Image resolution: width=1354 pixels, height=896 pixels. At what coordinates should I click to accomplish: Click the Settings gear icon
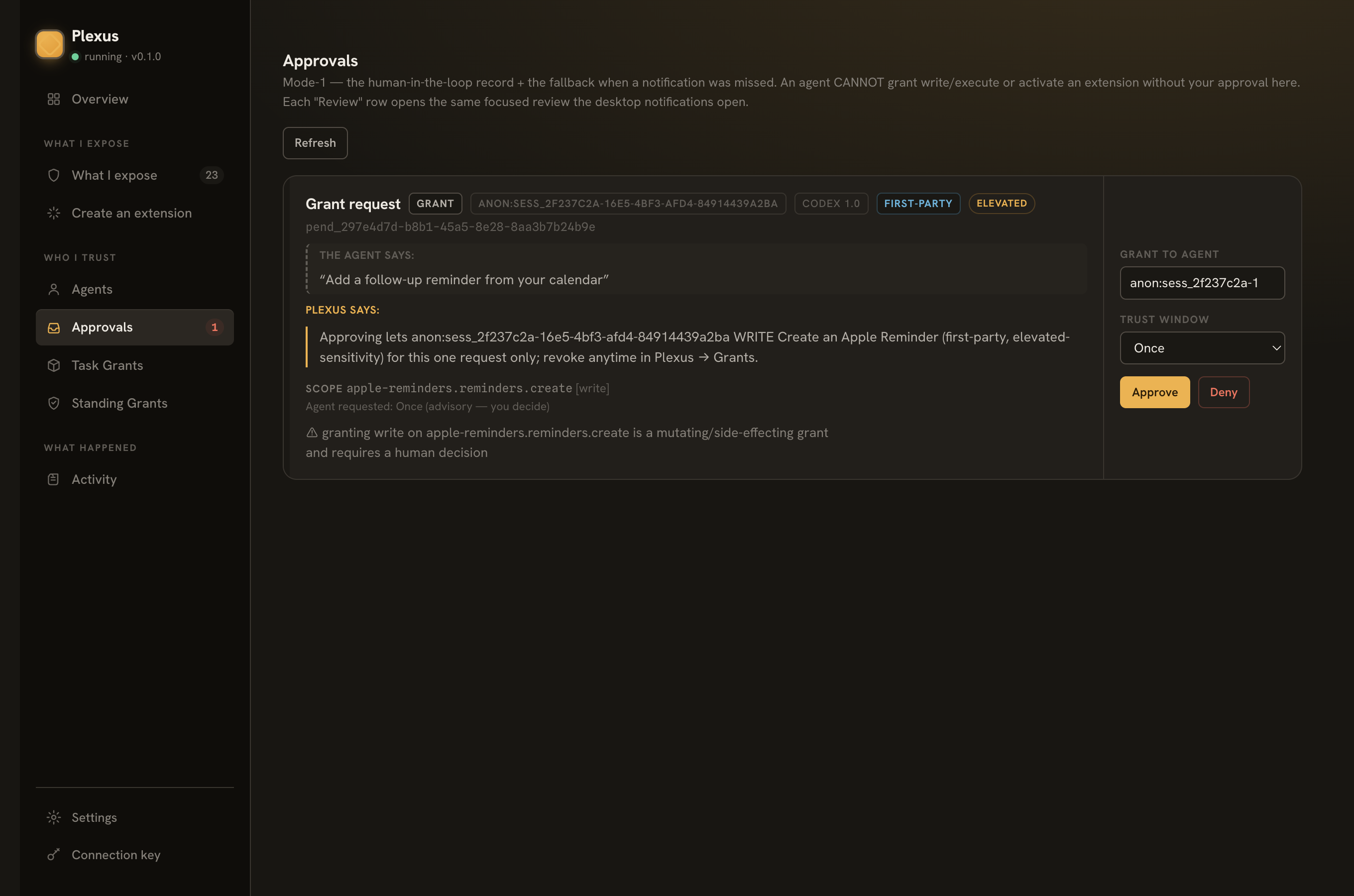click(54, 817)
